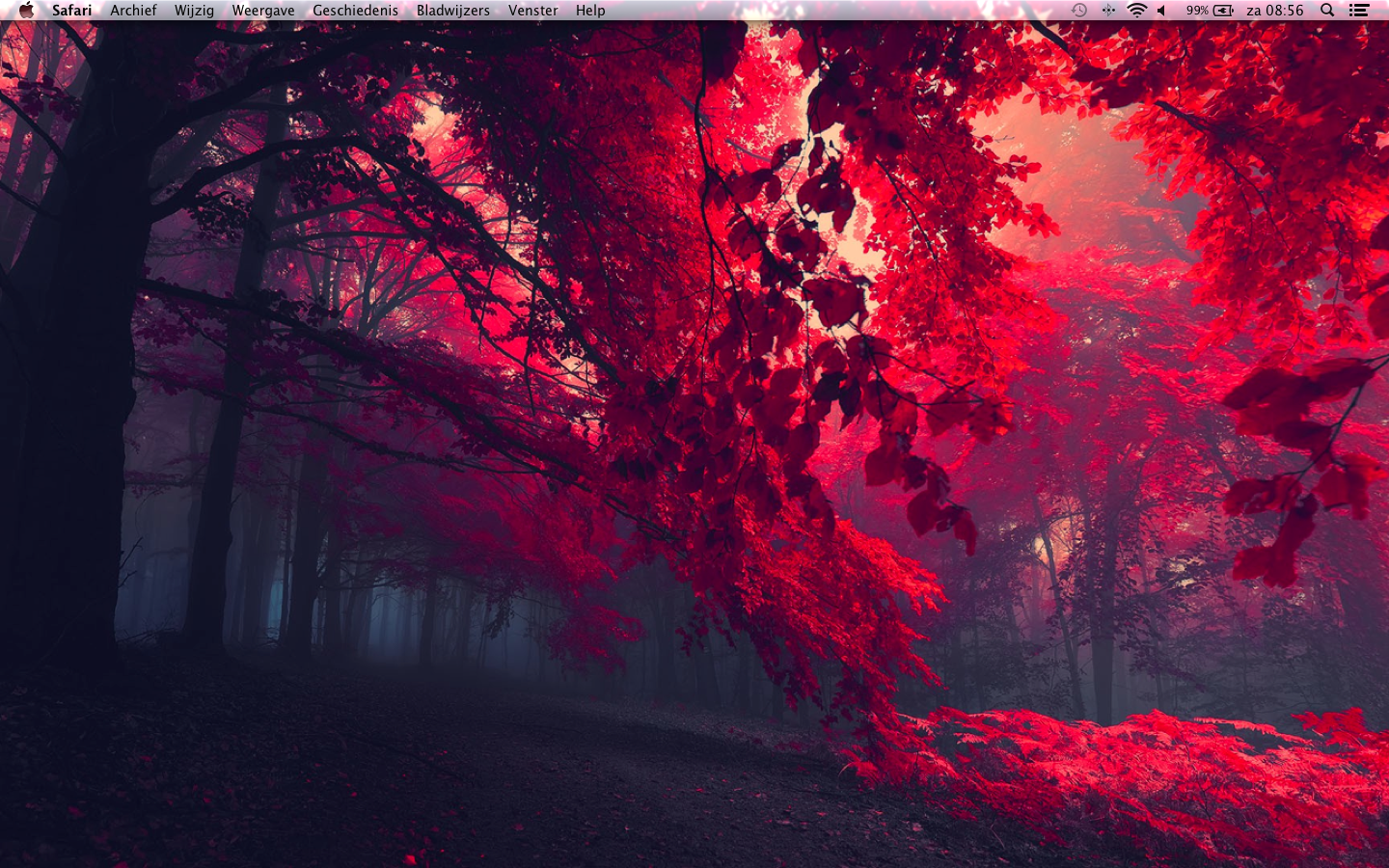Open the Help menu
Screen dimensions: 1389x868
(590, 11)
